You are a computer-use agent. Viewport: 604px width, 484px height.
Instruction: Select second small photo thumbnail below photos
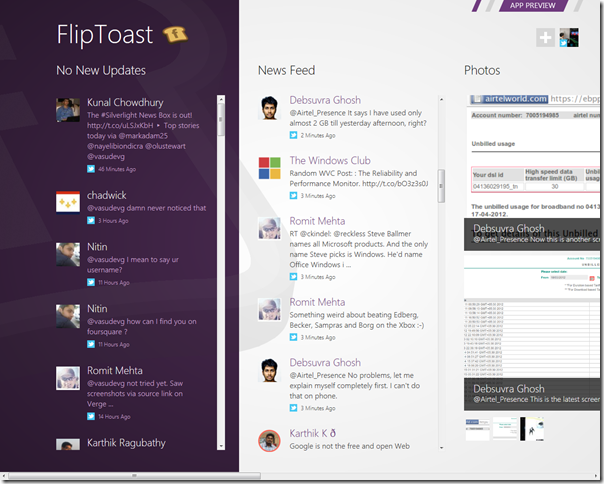tap(505, 429)
